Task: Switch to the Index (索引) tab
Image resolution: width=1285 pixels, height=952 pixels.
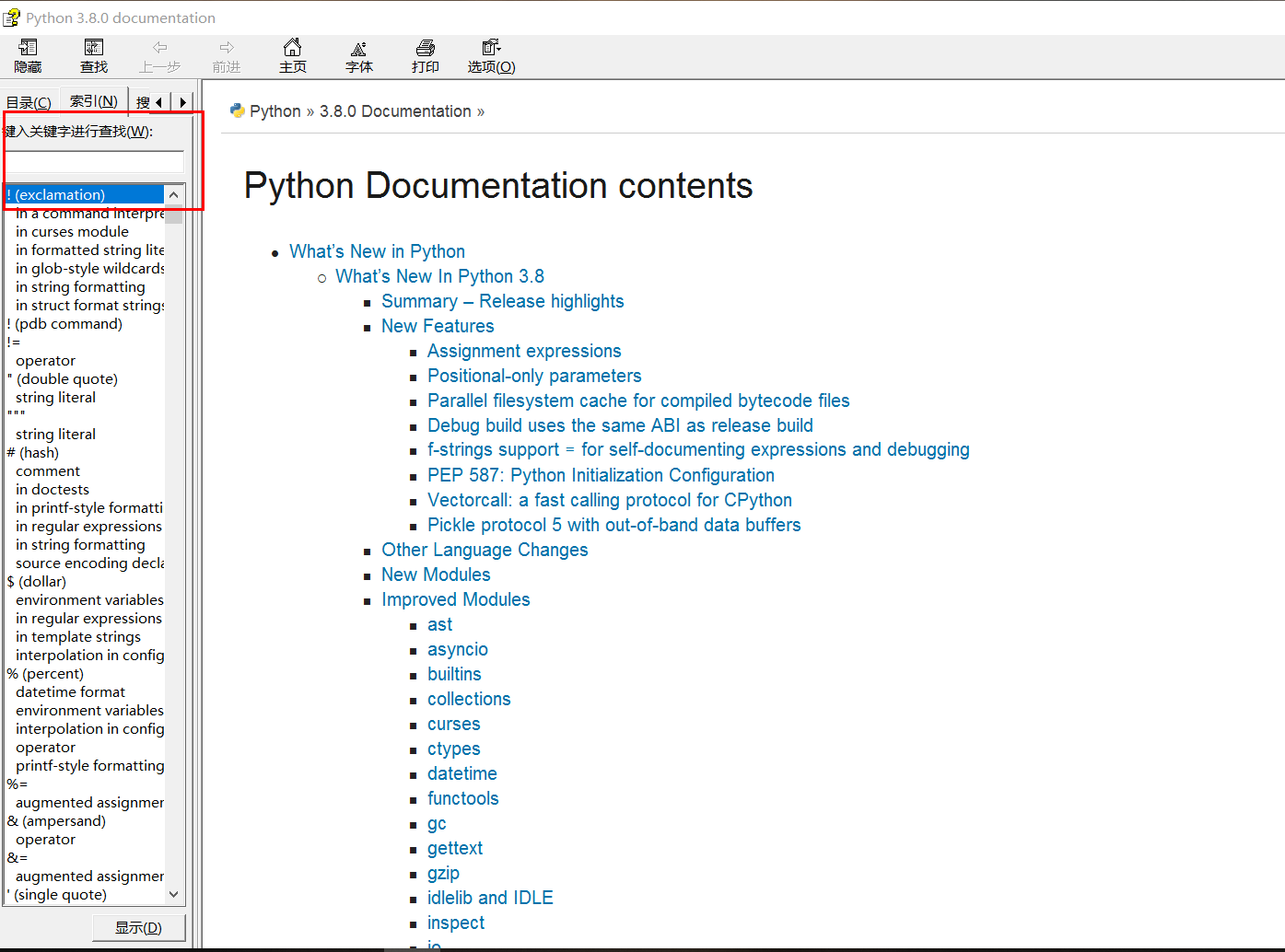Action: point(94,101)
